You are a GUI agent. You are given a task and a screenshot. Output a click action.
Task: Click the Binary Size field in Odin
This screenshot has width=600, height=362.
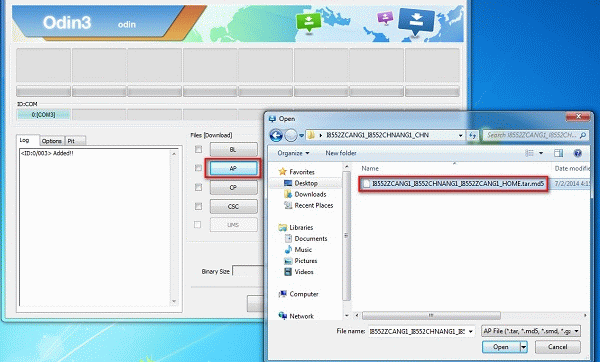click(248, 271)
